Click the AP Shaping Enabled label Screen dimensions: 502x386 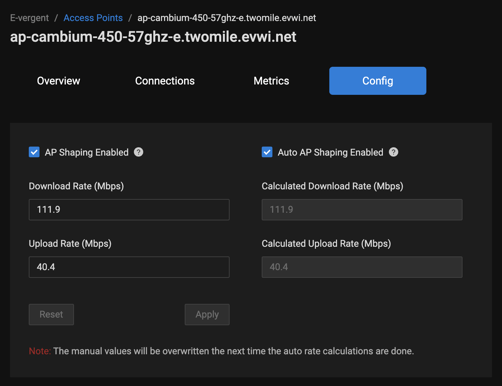(x=87, y=152)
